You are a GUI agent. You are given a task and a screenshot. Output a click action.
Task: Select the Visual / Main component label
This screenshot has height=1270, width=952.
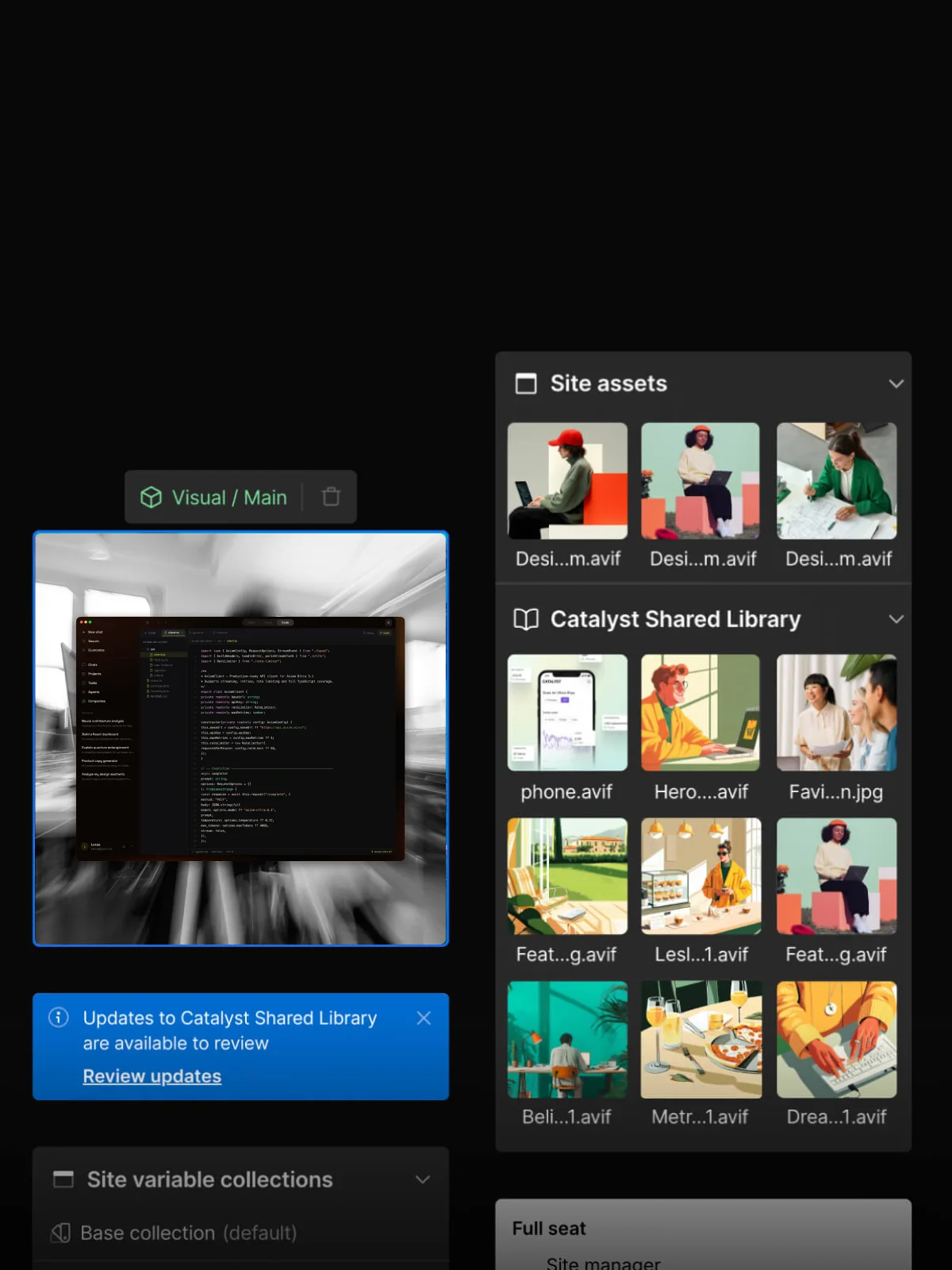(x=229, y=498)
